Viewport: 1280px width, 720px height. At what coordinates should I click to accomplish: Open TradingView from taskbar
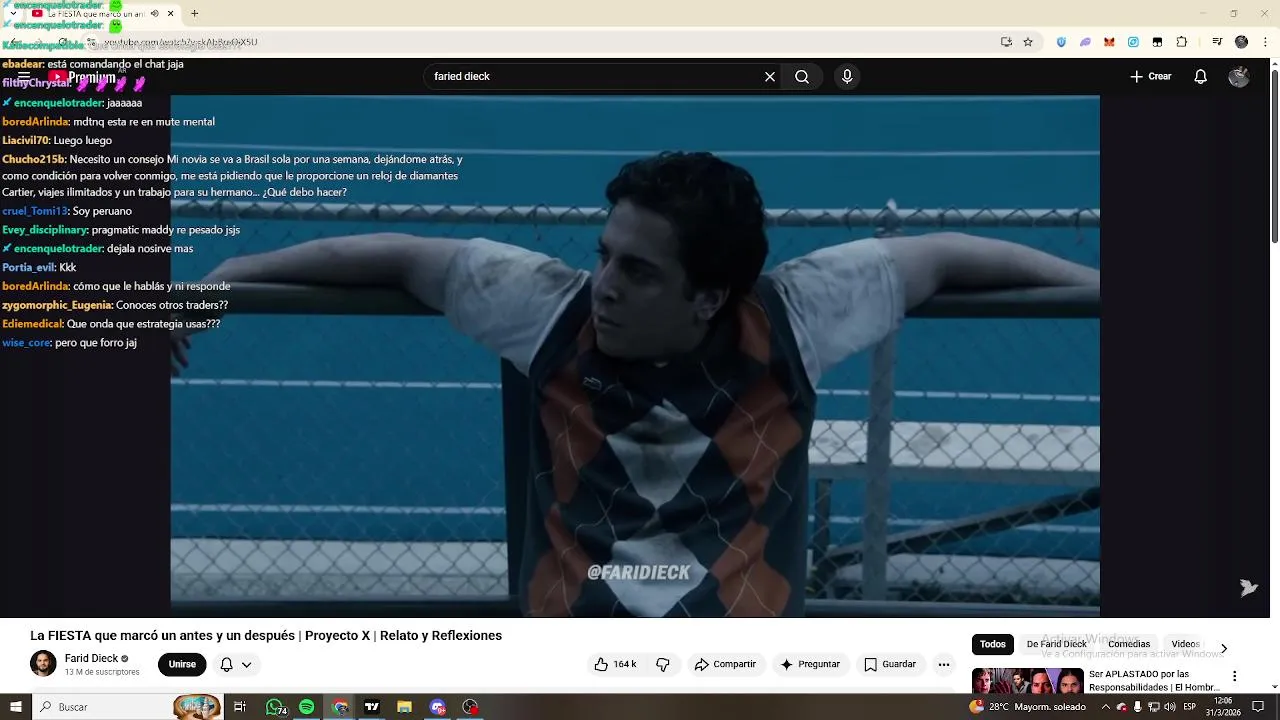point(372,707)
